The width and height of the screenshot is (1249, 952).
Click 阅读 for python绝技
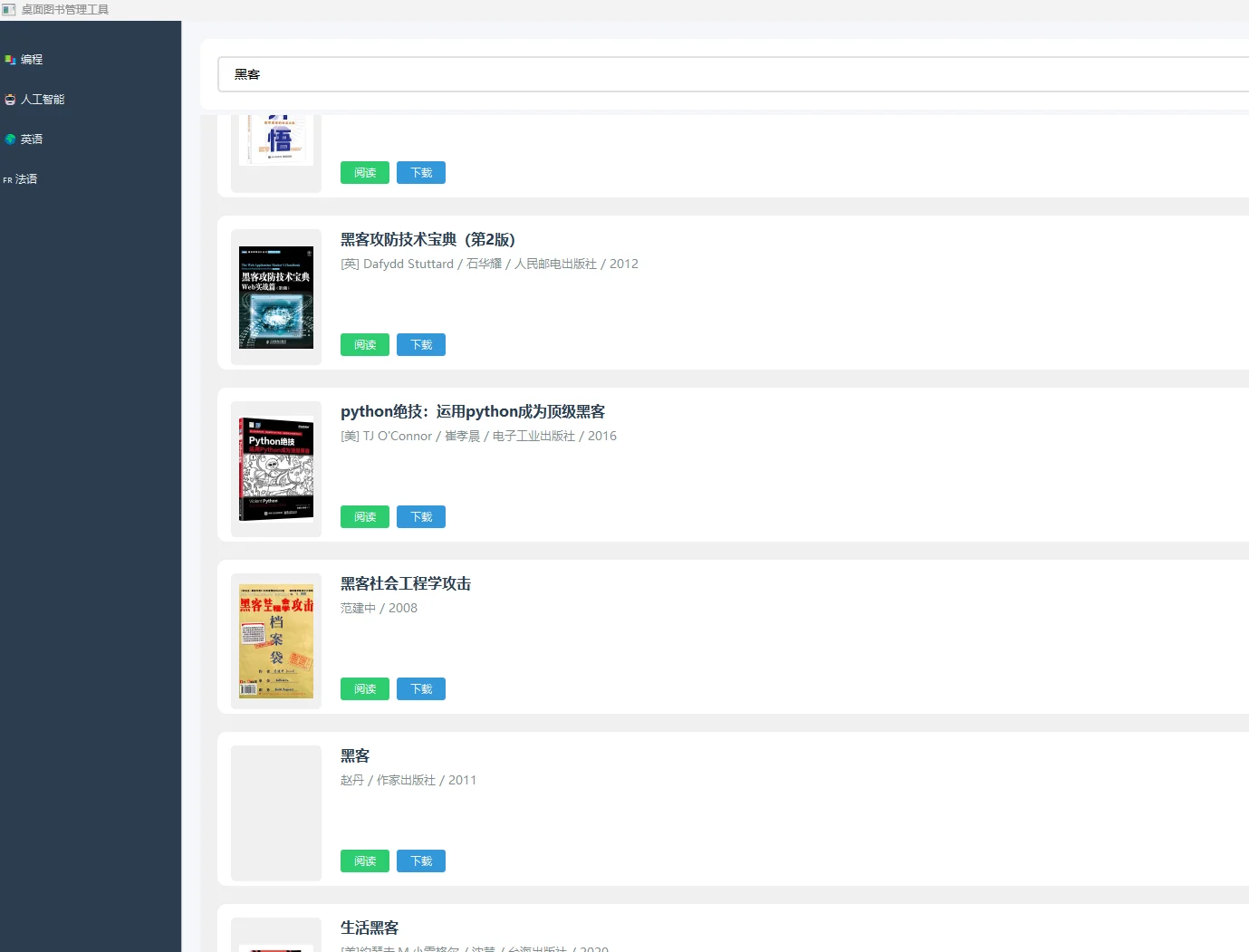coord(365,517)
